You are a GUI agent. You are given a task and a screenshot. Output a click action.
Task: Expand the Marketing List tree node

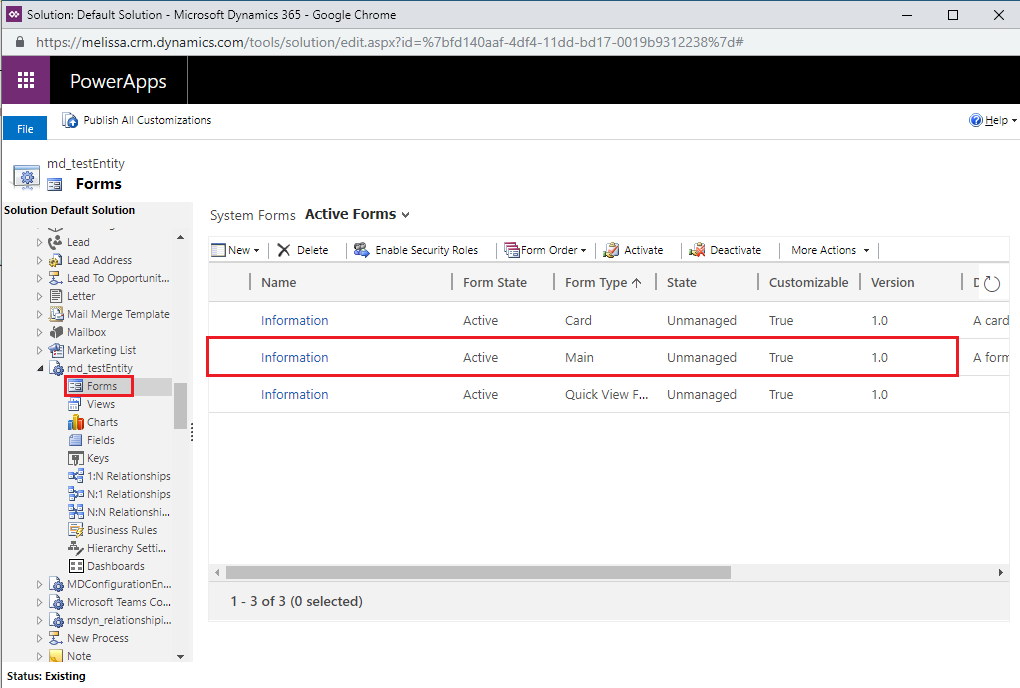(x=39, y=351)
